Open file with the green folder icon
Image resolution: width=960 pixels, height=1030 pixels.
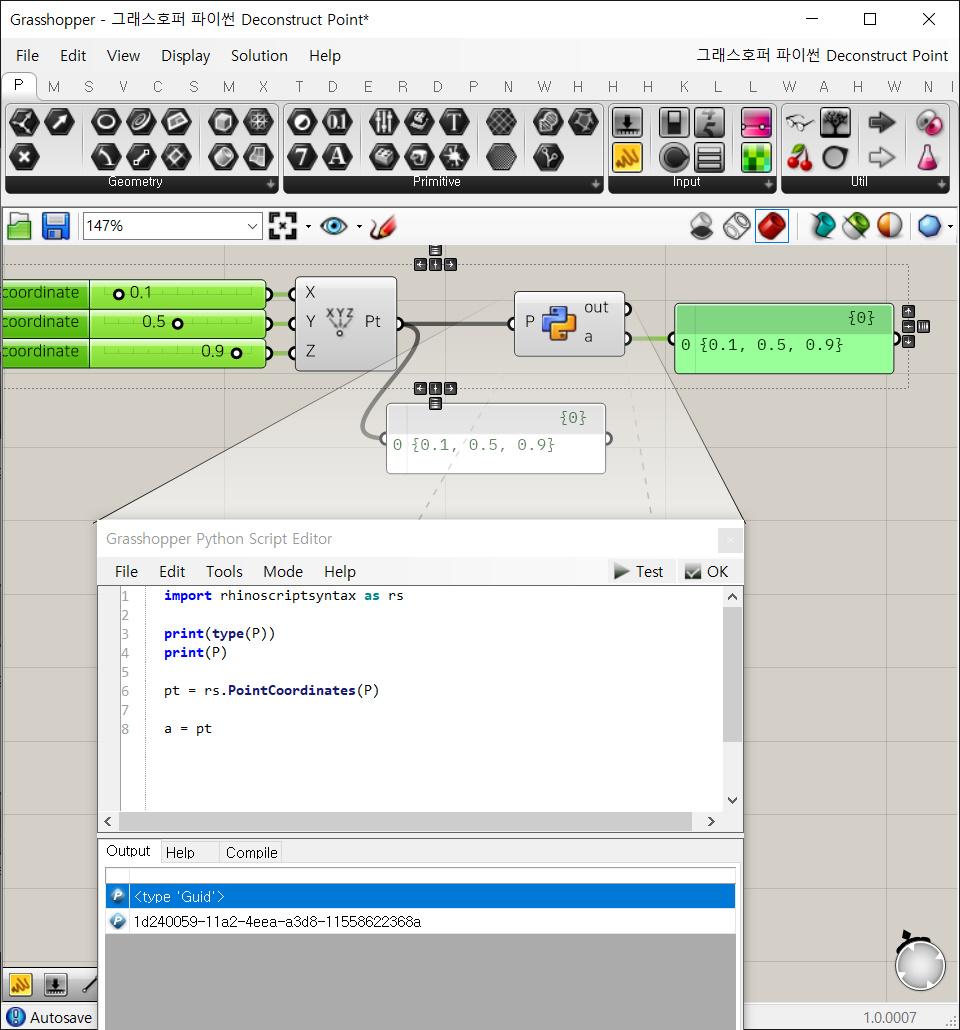click(20, 227)
